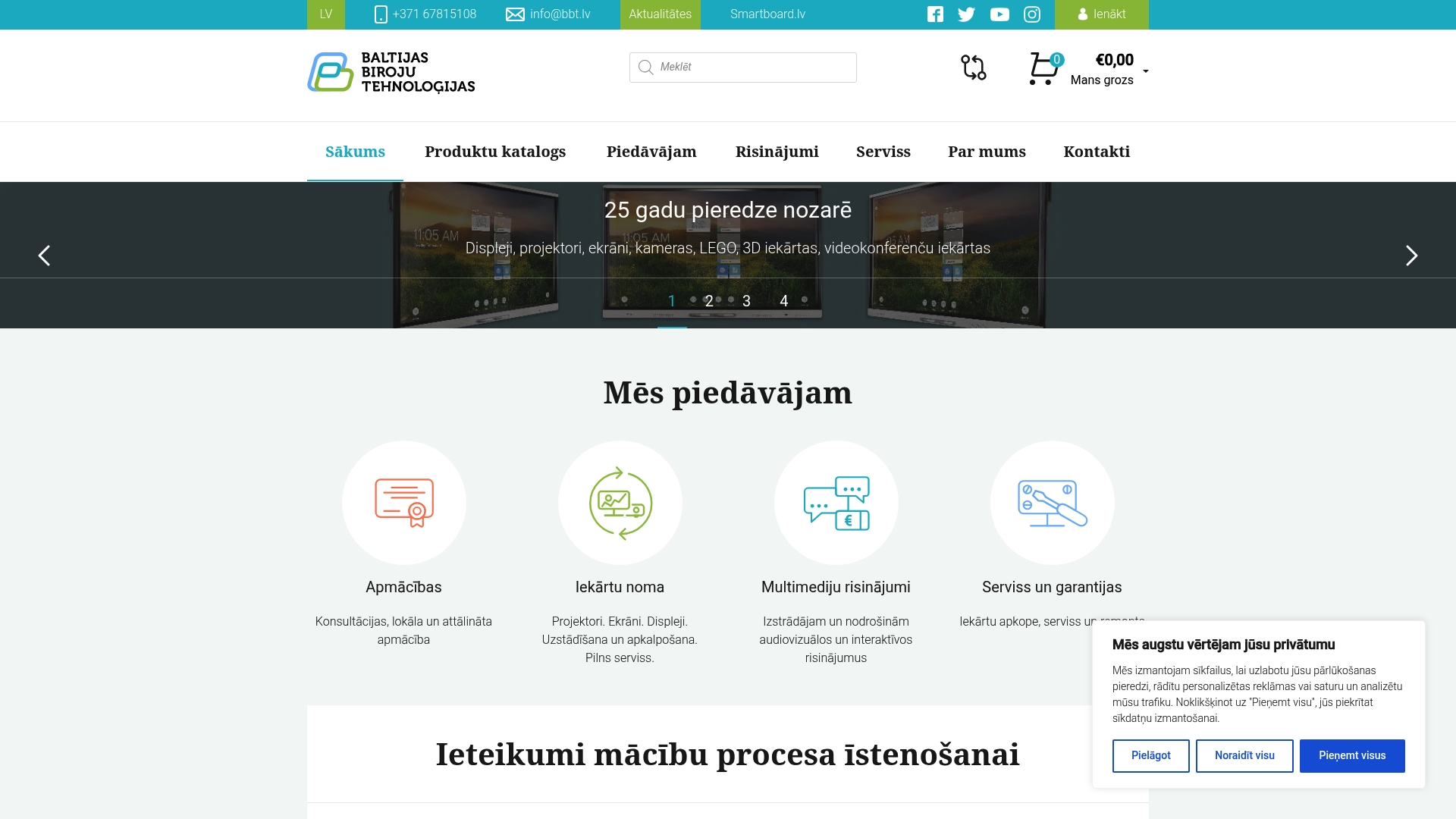Viewport: 1456px width, 819px height.
Task: Expand the Mans grozs cart dropdown arrow
Action: click(1145, 71)
